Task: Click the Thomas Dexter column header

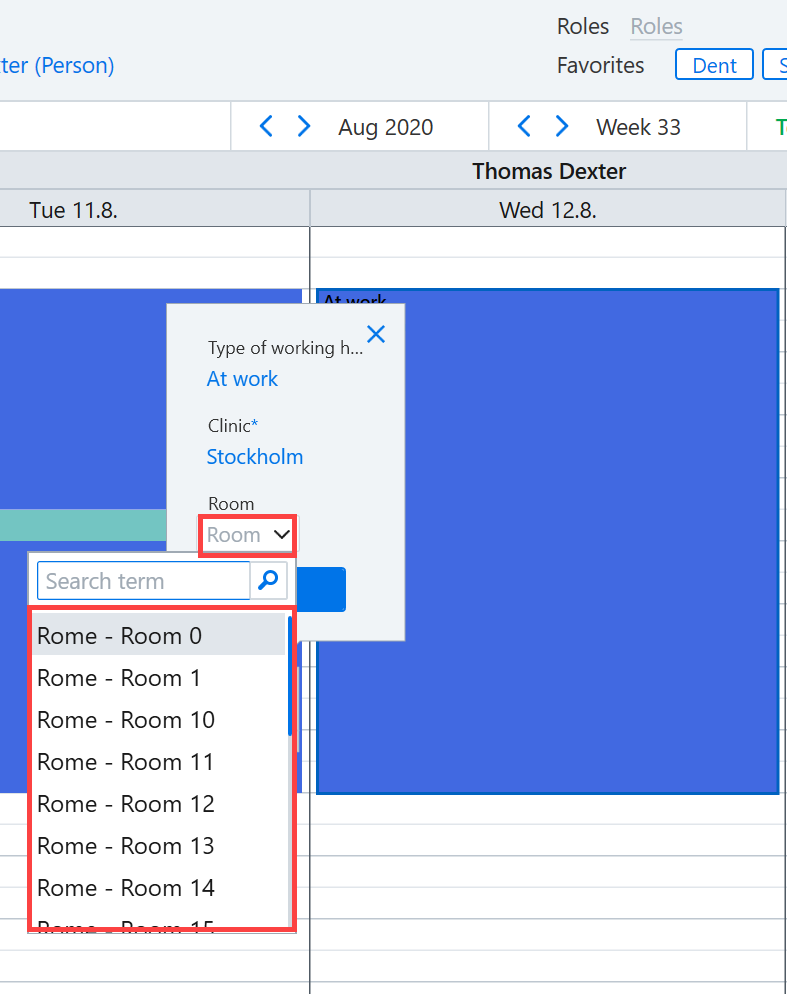Action: click(x=549, y=171)
